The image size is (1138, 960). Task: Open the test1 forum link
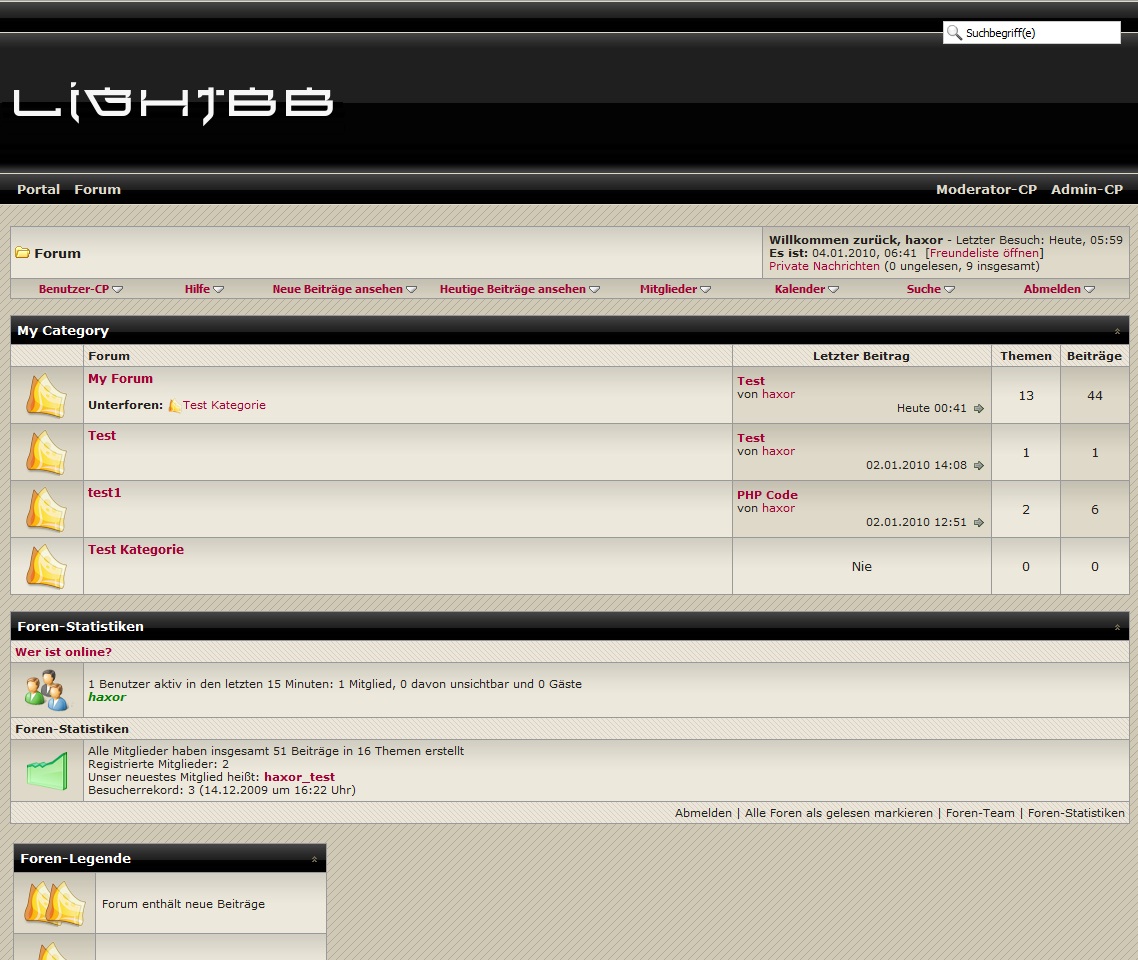coord(105,493)
